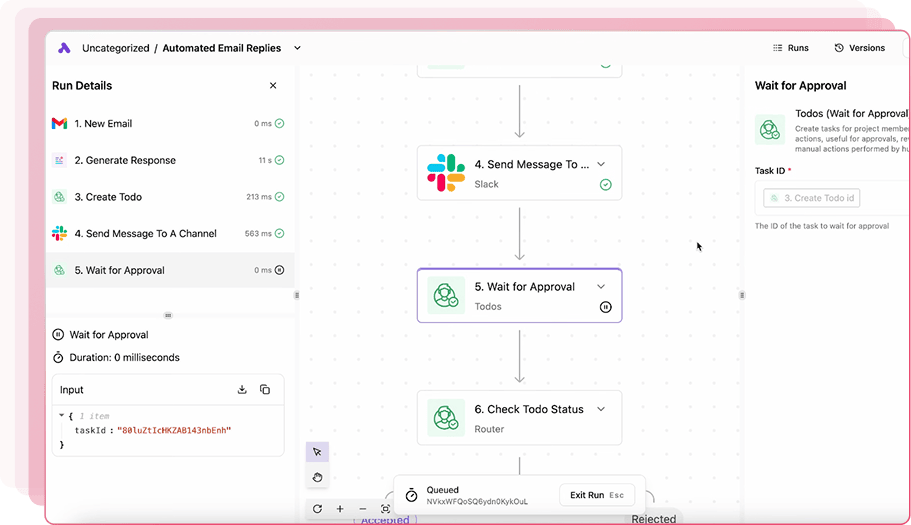Collapse the JSON input tree arrow
The image size is (911, 525).
coord(62,416)
